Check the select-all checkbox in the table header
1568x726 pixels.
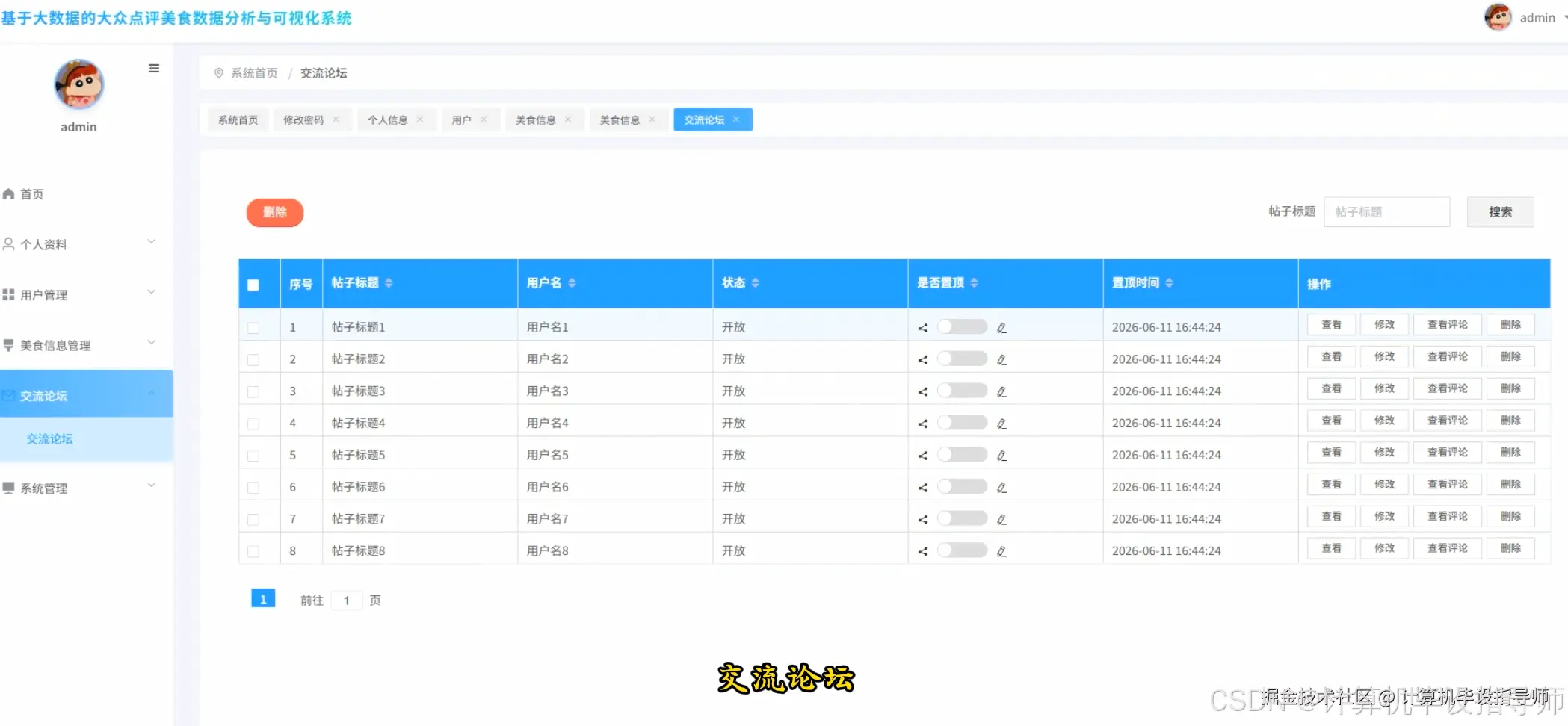coord(253,285)
